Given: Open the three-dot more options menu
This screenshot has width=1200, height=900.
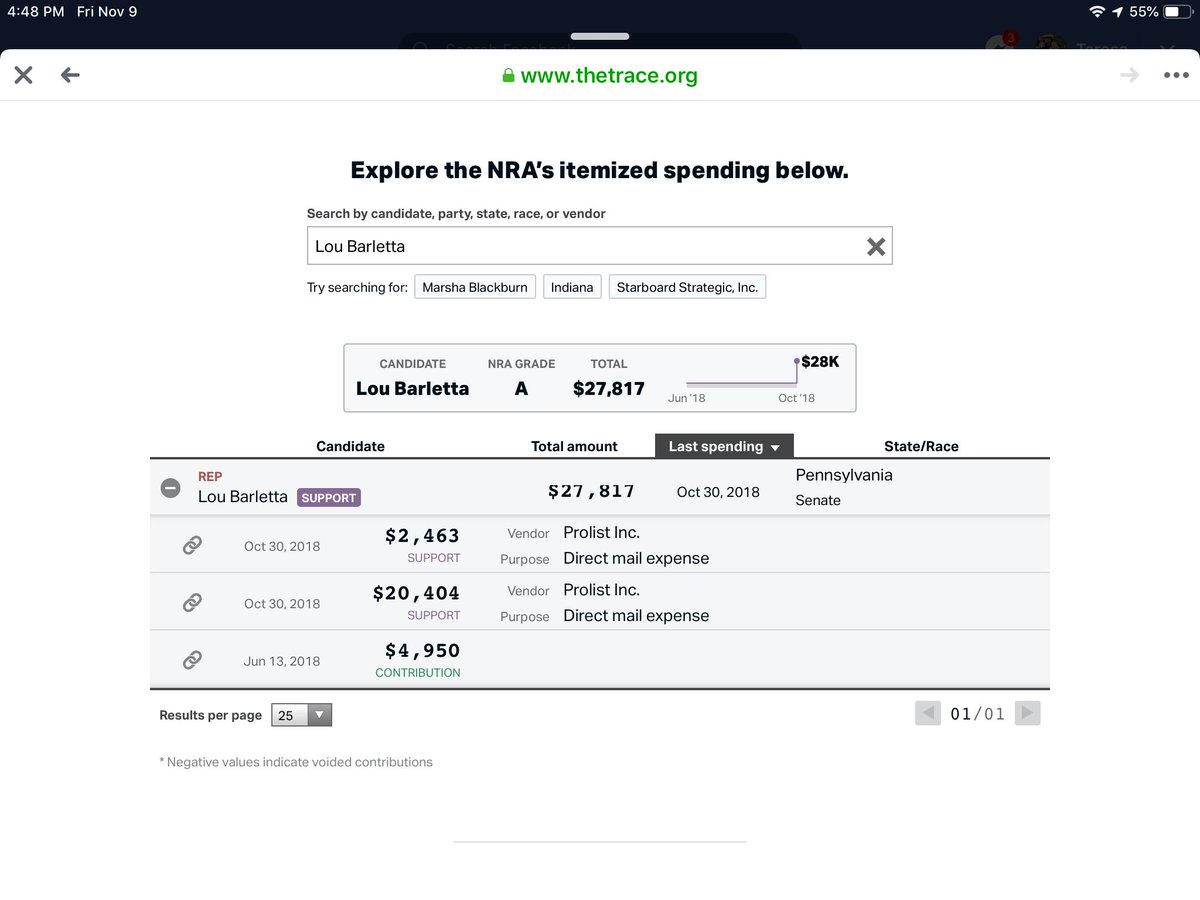Looking at the screenshot, I should coord(1176,75).
